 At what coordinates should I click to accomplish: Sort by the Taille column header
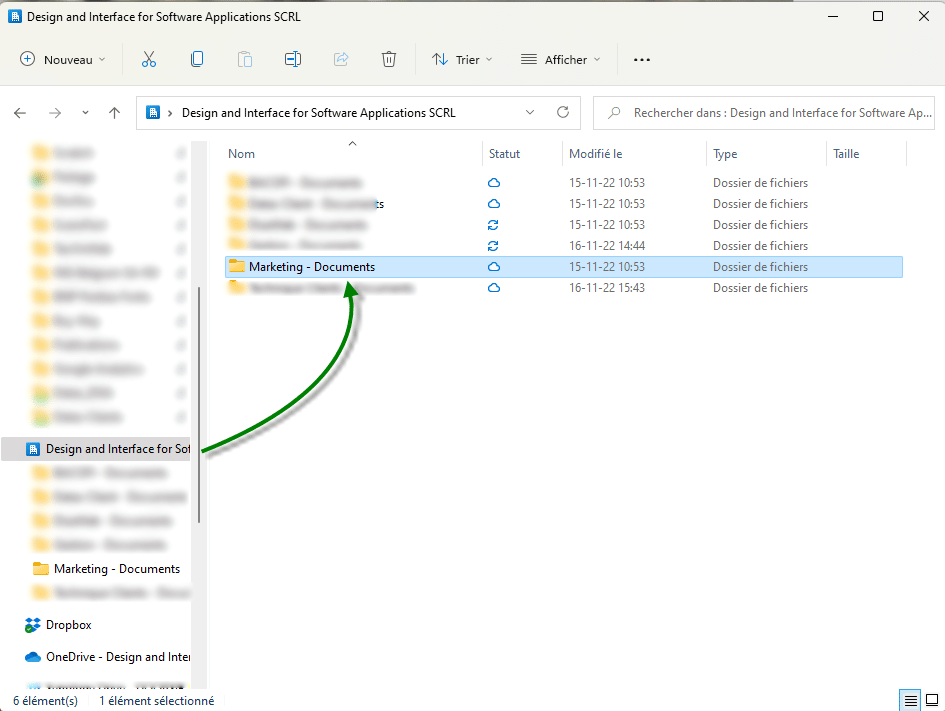click(x=846, y=154)
